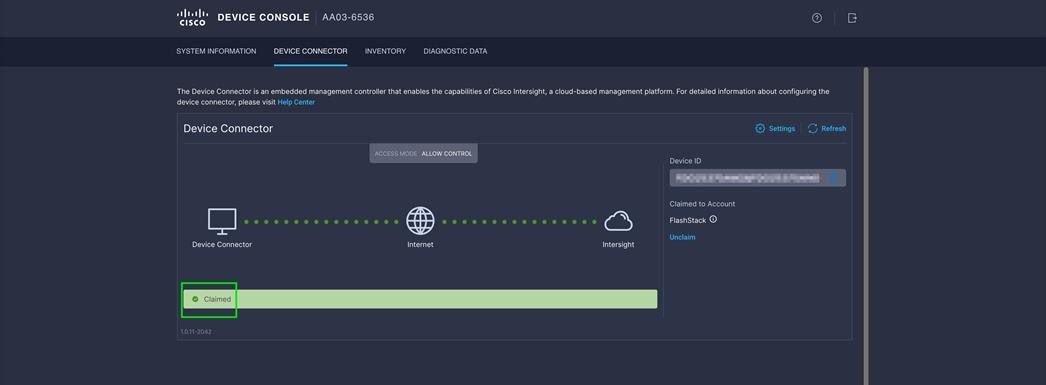Screen dimensions: 1046x385
Task: Click the Cisco logo
Action: coord(192,17)
